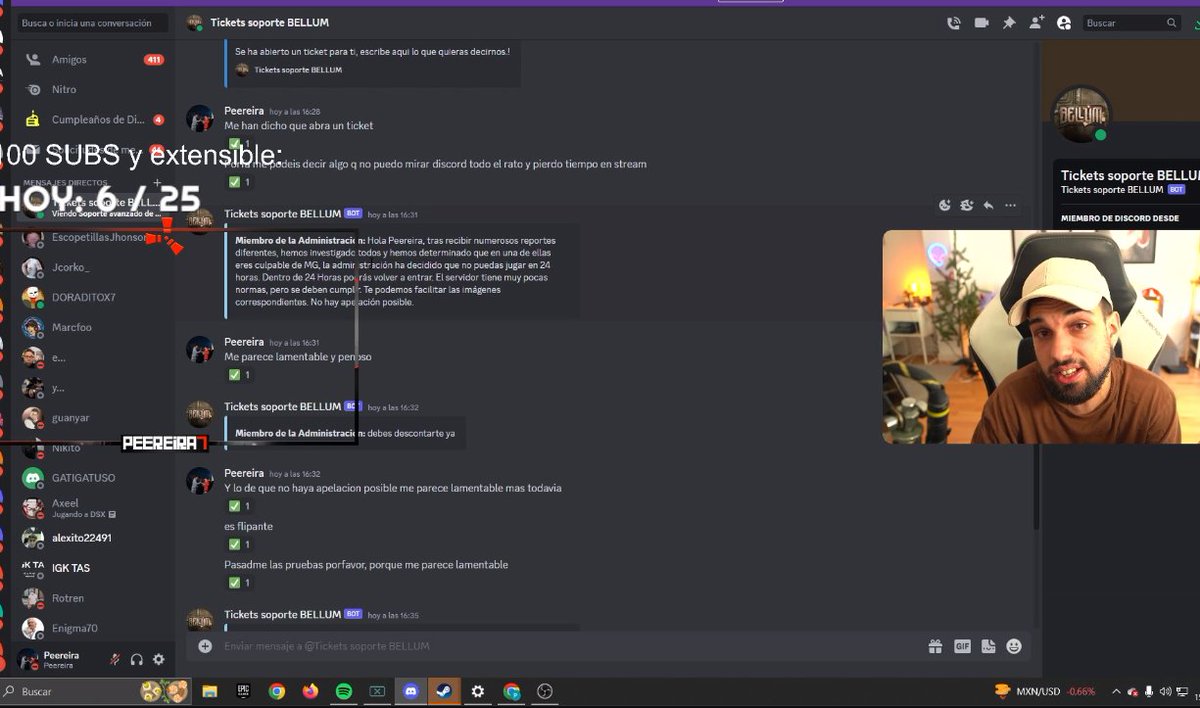Click Peereira's own avatar in the user panel

pyautogui.click(x=28, y=660)
